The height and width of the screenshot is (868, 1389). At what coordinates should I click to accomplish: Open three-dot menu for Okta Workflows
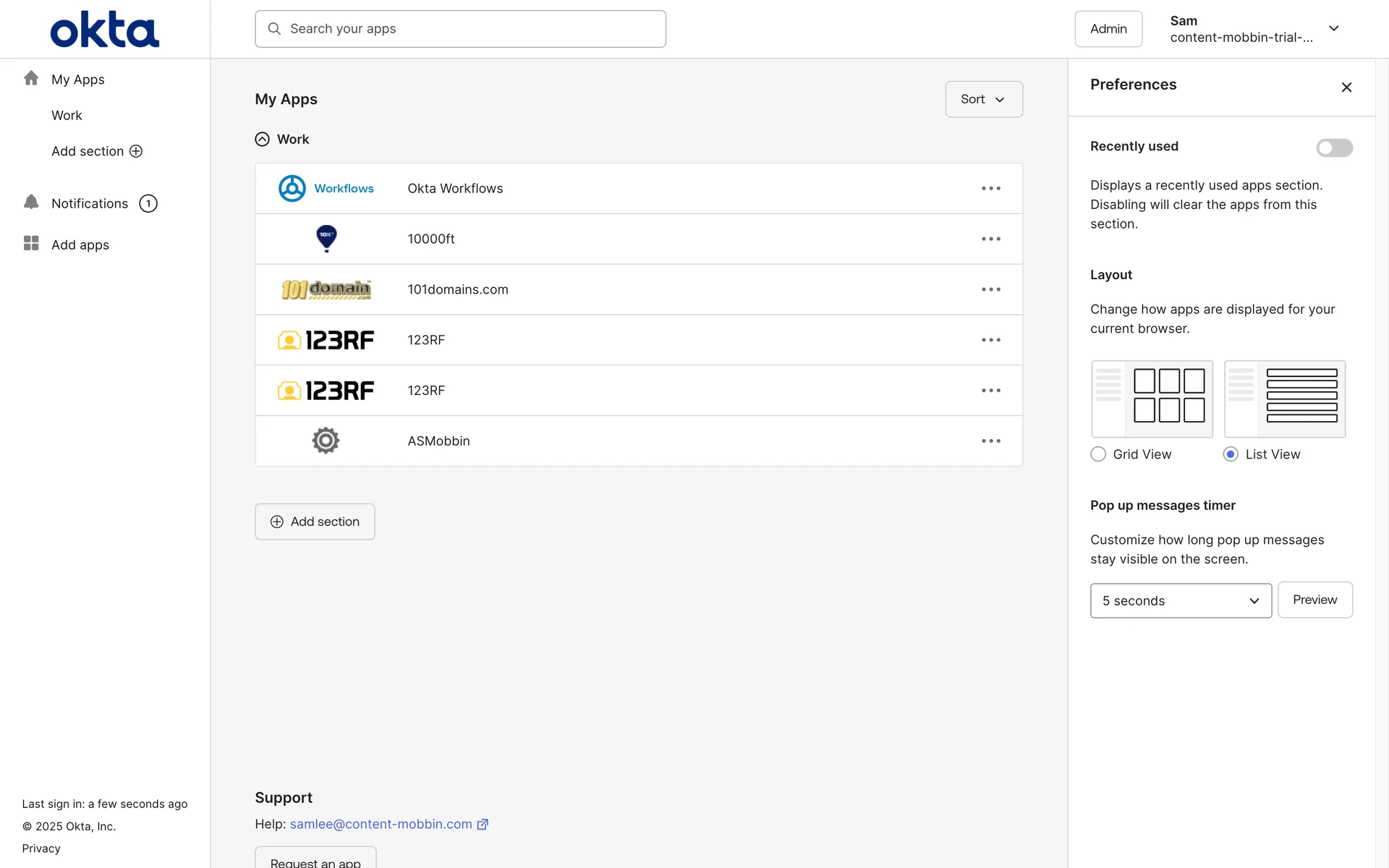point(990,189)
